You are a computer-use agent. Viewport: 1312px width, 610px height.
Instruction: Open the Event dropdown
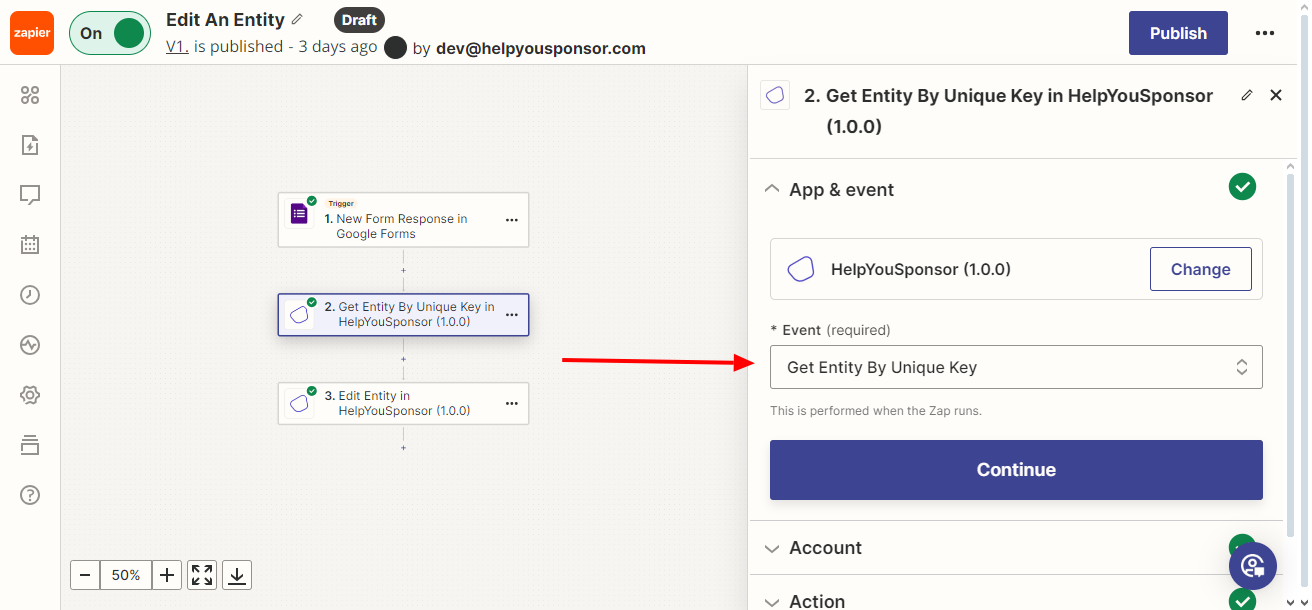1016,367
